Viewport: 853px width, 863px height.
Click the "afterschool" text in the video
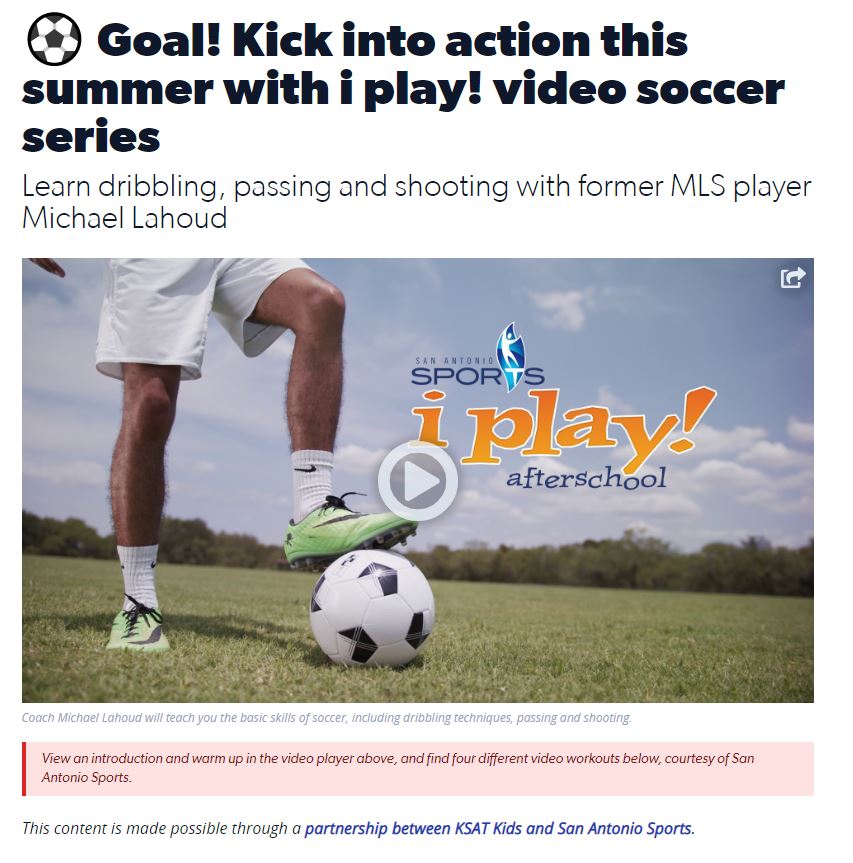pyautogui.click(x=586, y=477)
